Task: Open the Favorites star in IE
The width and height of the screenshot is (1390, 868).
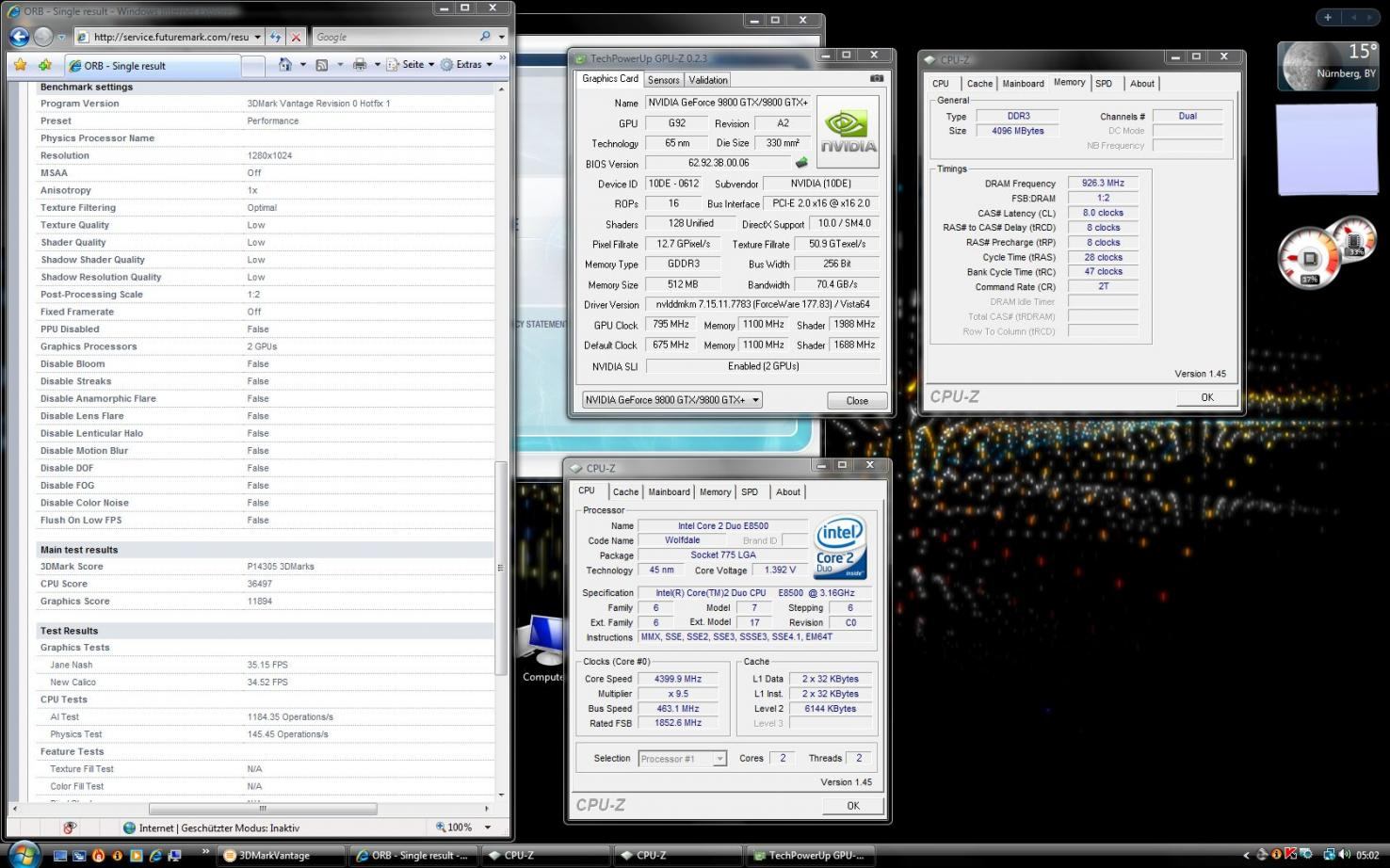Action: (x=20, y=65)
